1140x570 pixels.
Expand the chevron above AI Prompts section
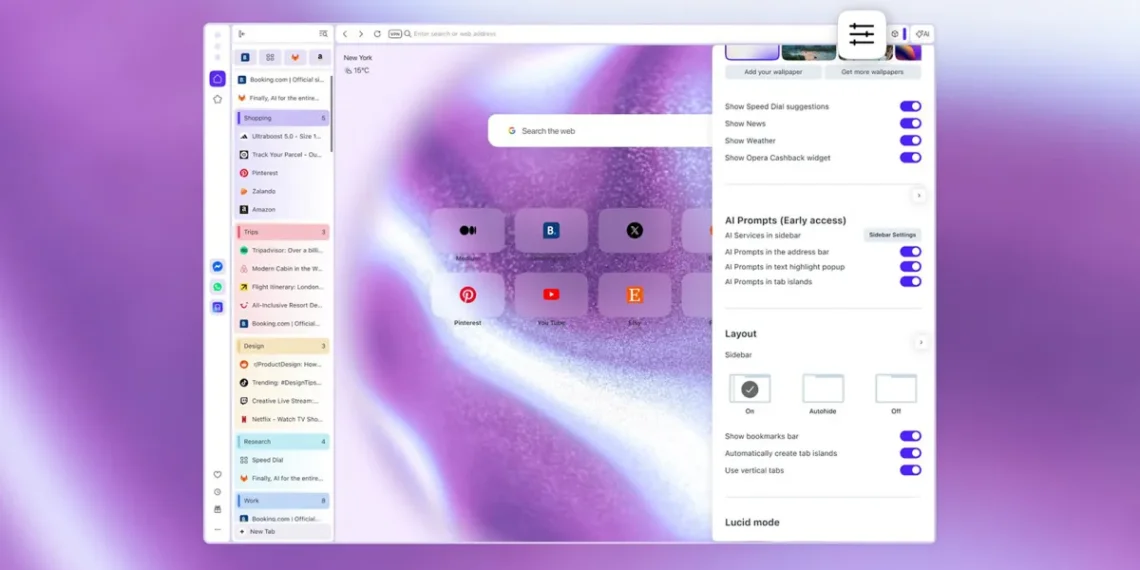tap(919, 196)
